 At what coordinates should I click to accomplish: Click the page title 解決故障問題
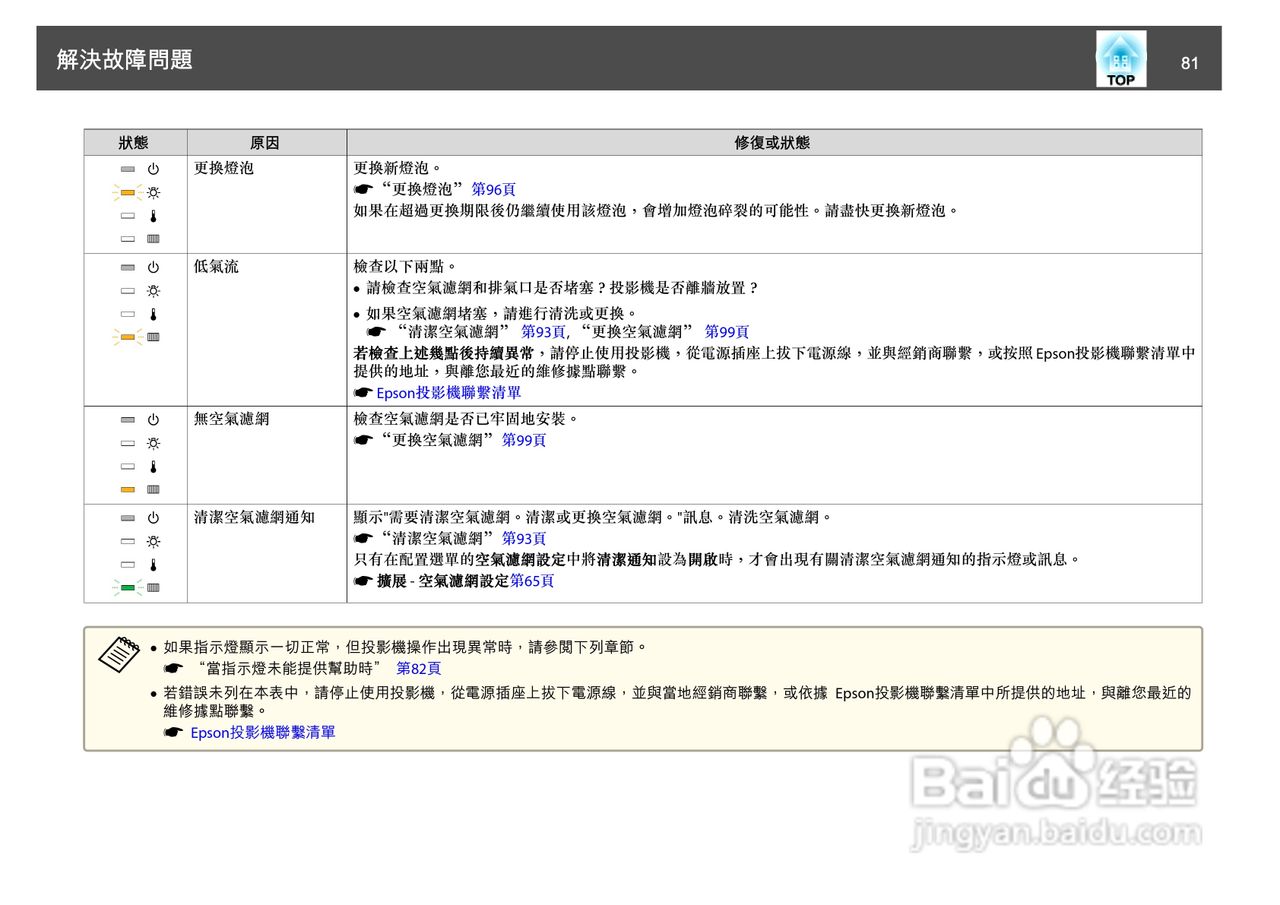(x=125, y=60)
